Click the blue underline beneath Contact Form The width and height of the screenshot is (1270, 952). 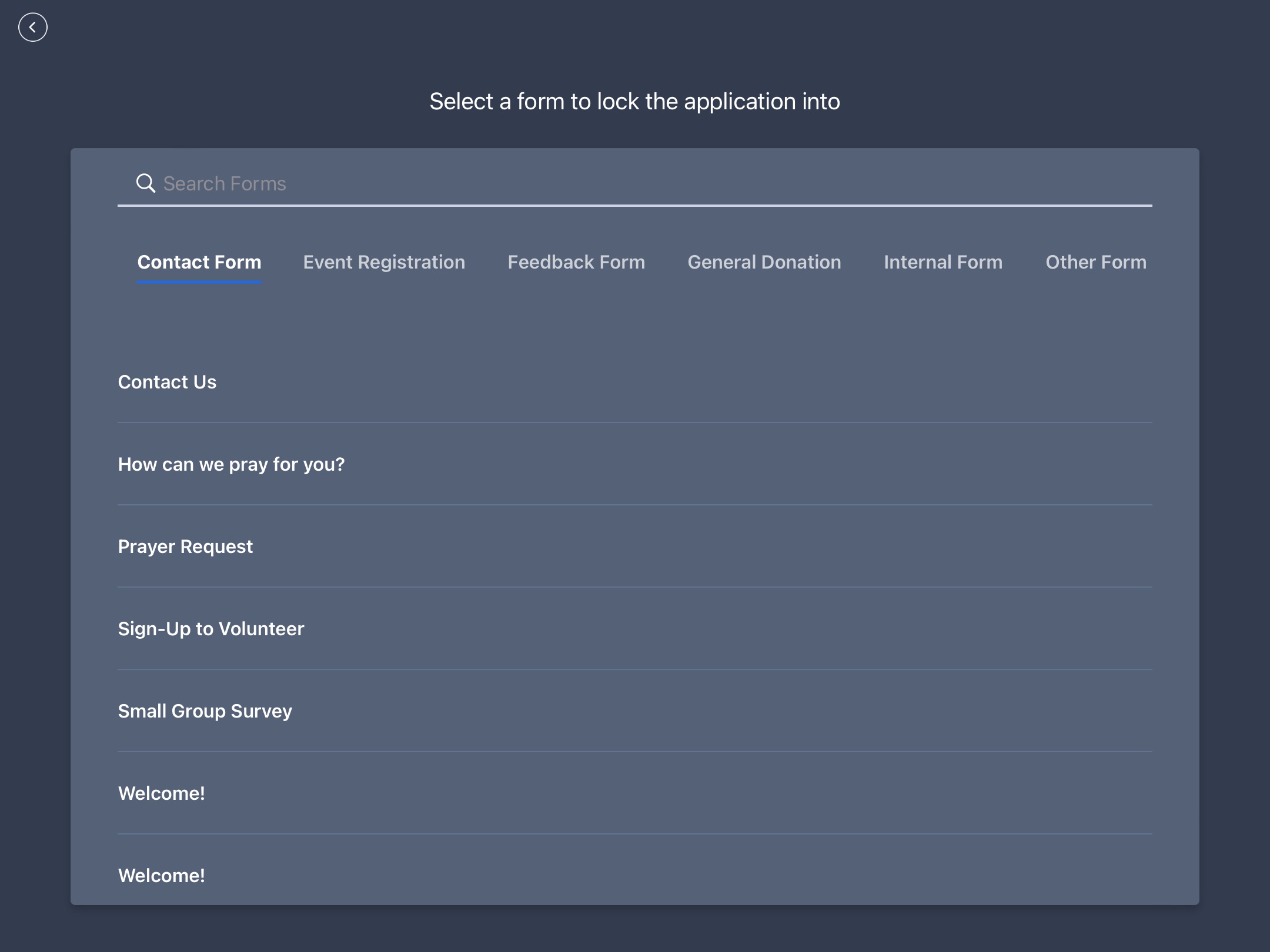pyautogui.click(x=199, y=282)
